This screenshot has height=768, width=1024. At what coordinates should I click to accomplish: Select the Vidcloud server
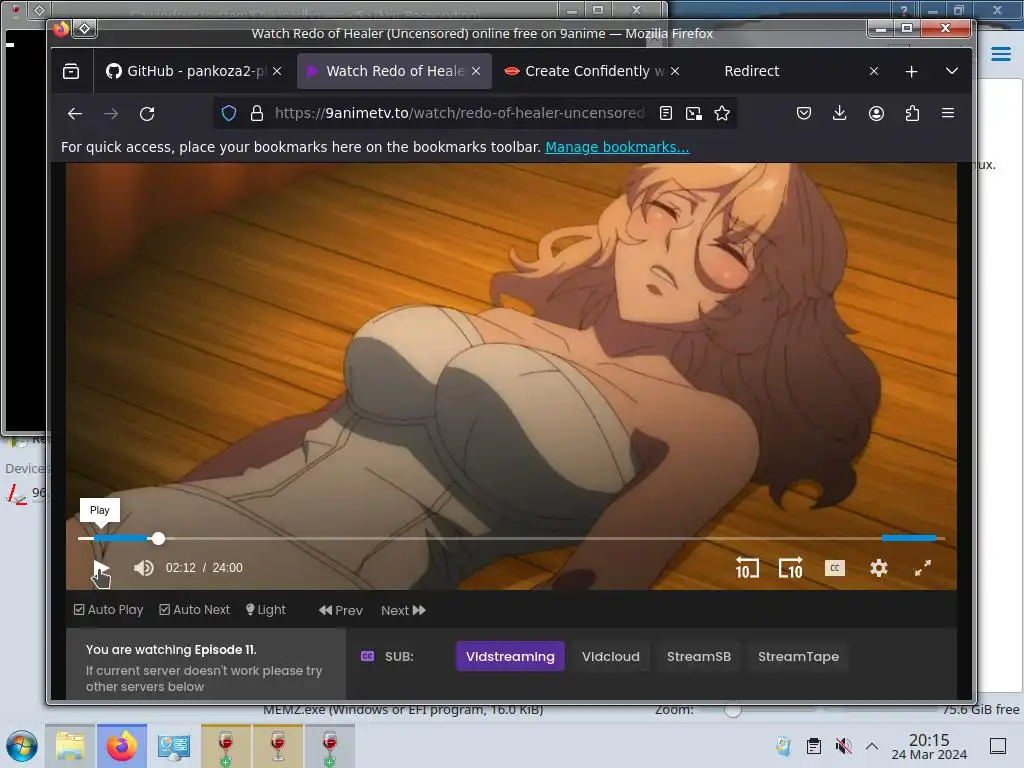pos(611,656)
